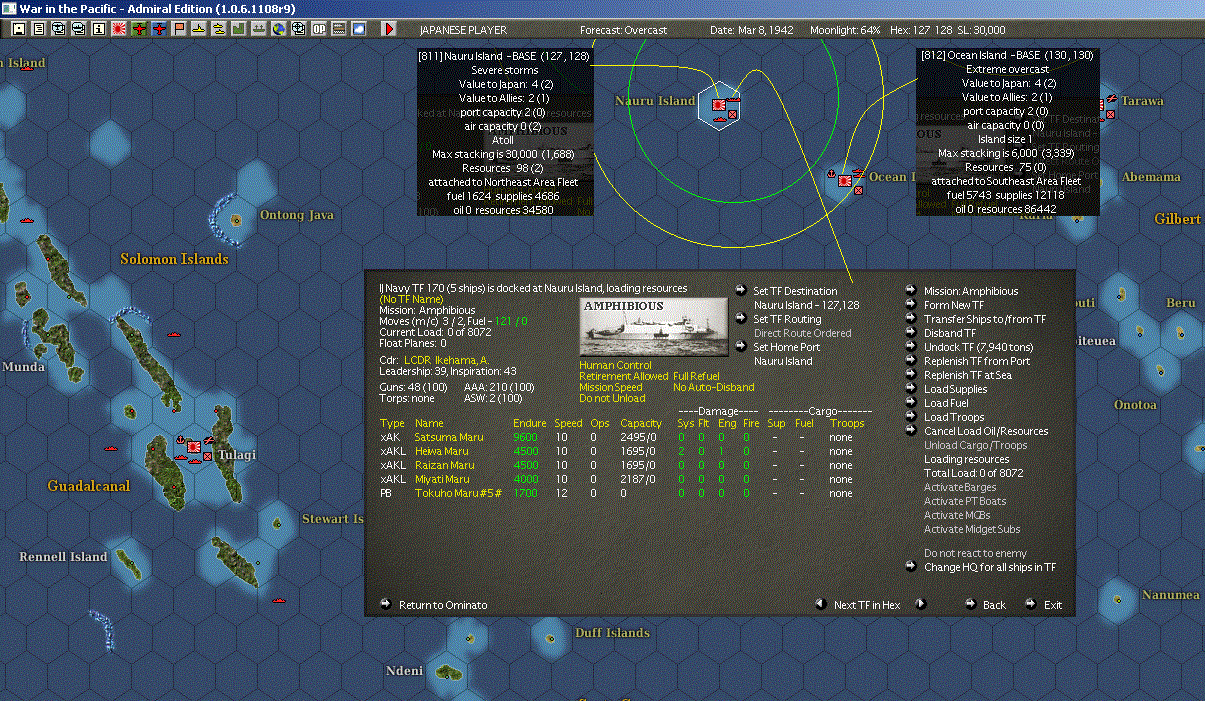Click Guadalcanal label on map
Screen dimensions: 1205x701
[x=89, y=486]
